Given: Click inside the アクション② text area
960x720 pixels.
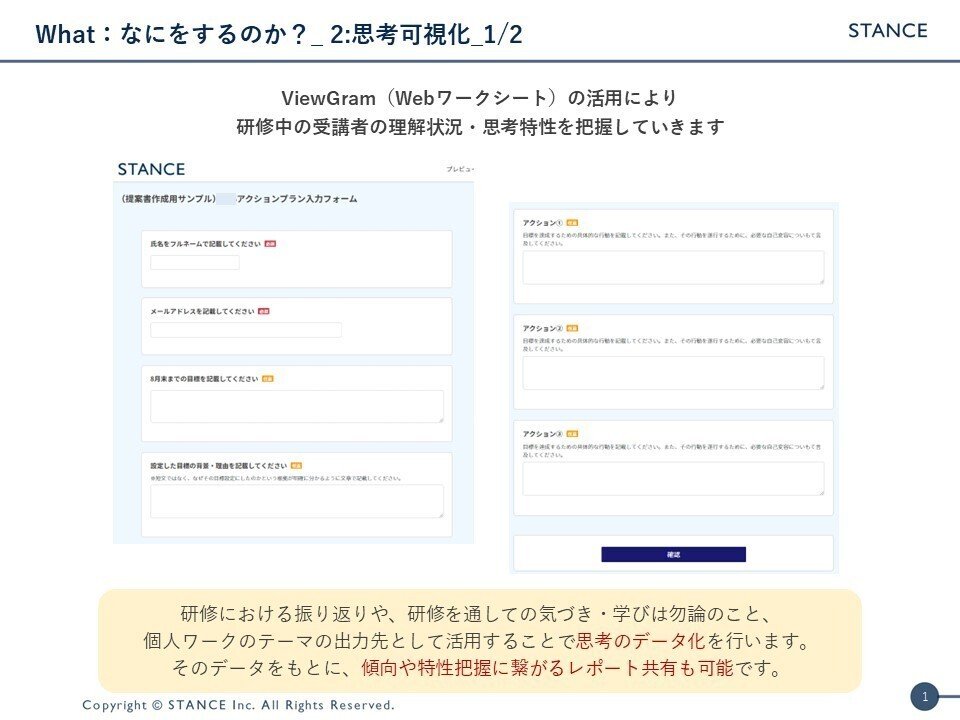Looking at the screenshot, I should click(673, 372).
